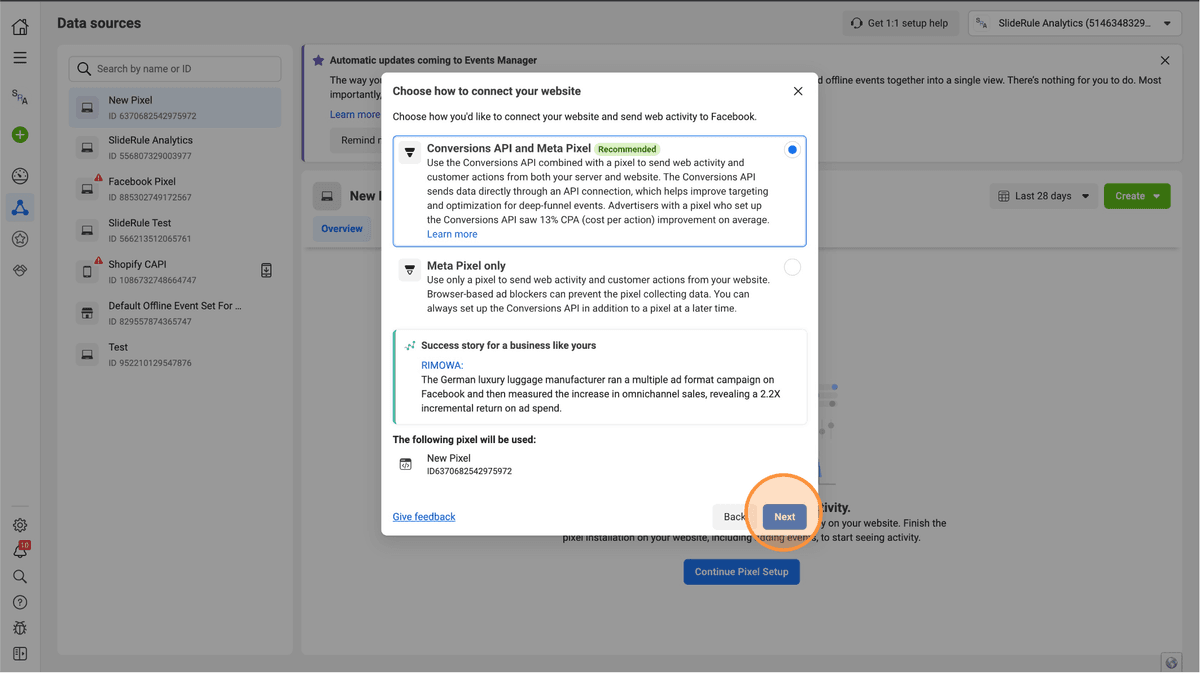1200x674 pixels.
Task: Click the Back button in dialog
Action: pyautogui.click(x=735, y=517)
